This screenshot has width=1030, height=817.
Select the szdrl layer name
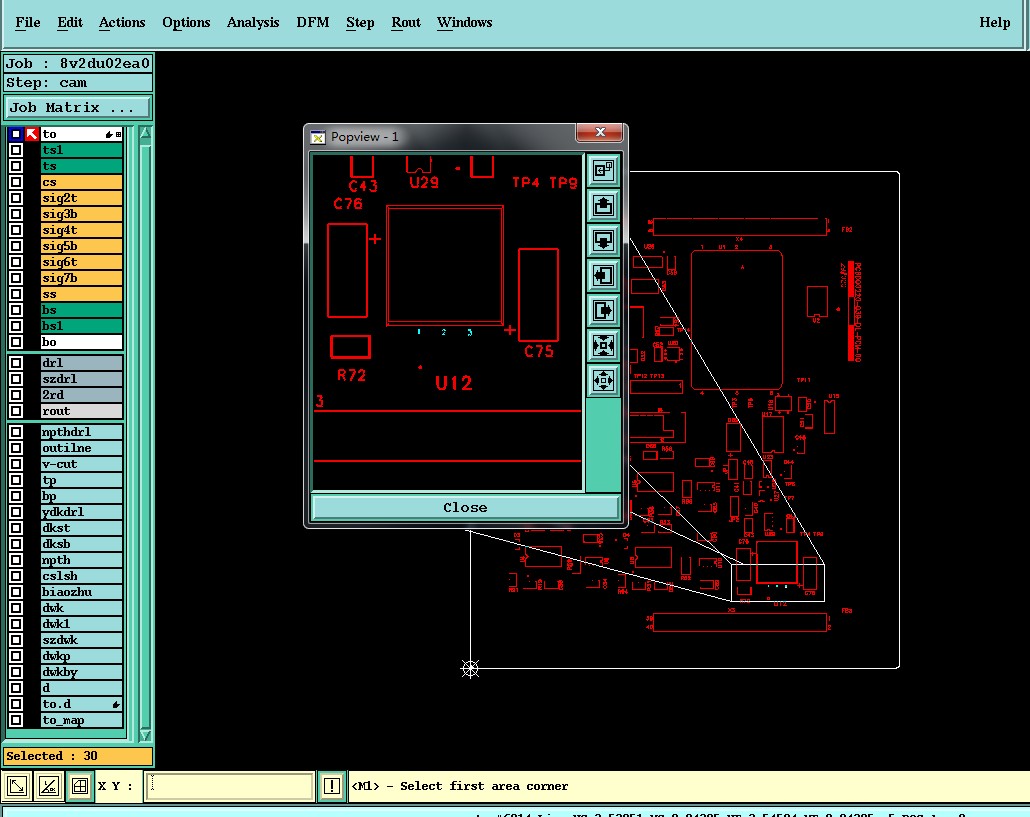pos(81,379)
